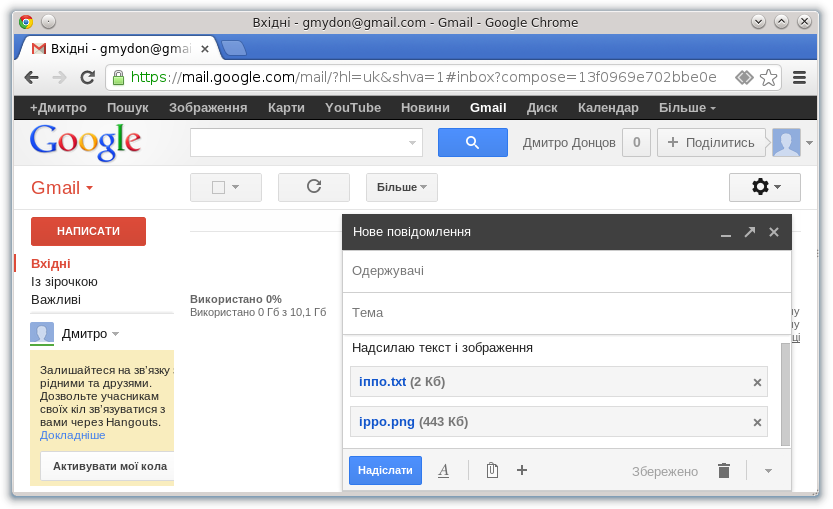Bookmark the page with the star icon
This screenshot has width=833, height=509.
(768, 78)
